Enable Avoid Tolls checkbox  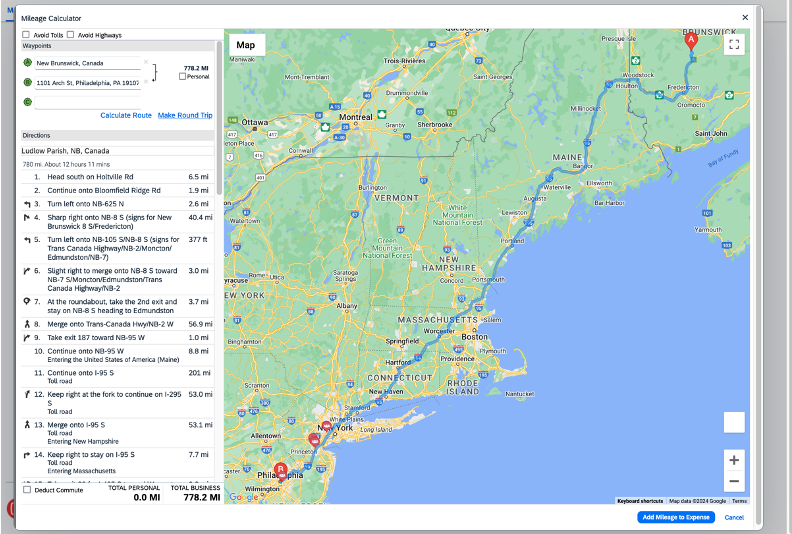[26, 34]
